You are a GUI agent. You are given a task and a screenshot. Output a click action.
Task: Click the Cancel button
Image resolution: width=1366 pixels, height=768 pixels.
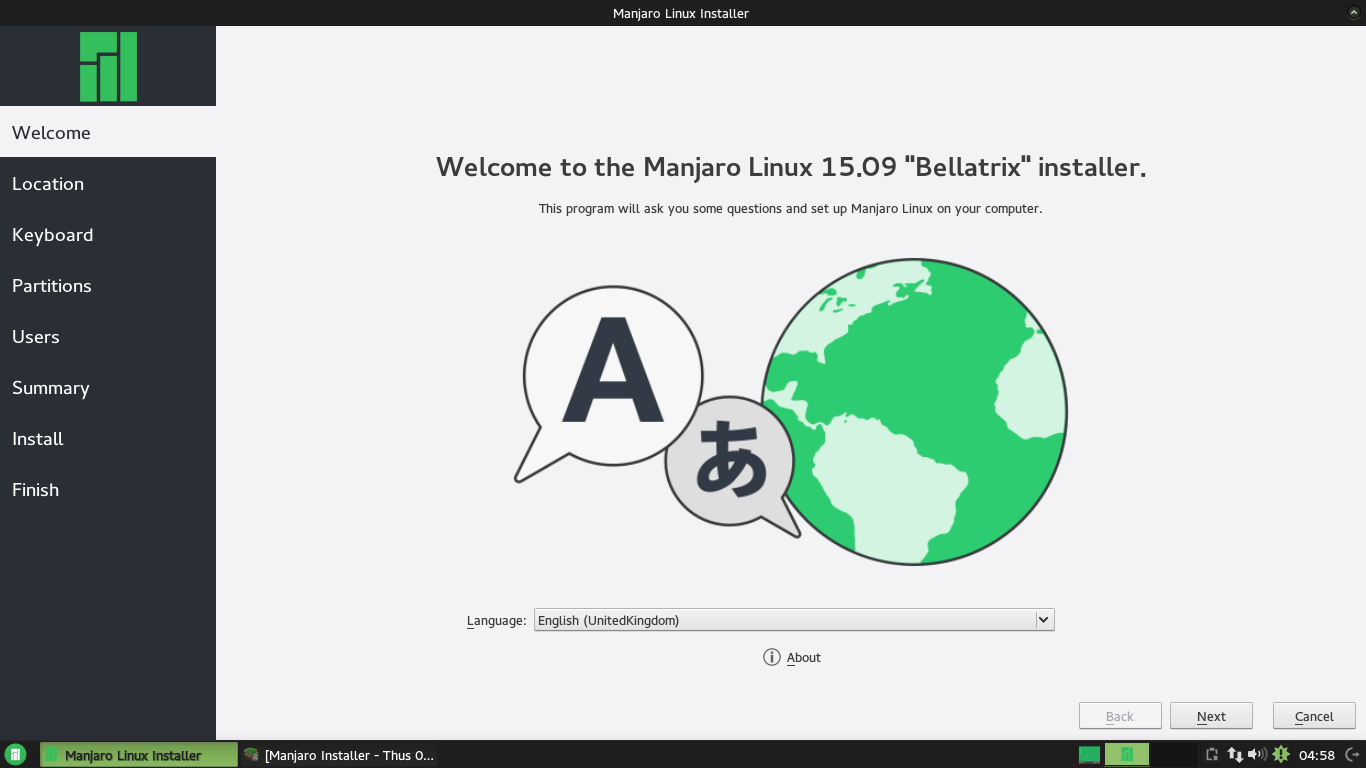[1314, 716]
